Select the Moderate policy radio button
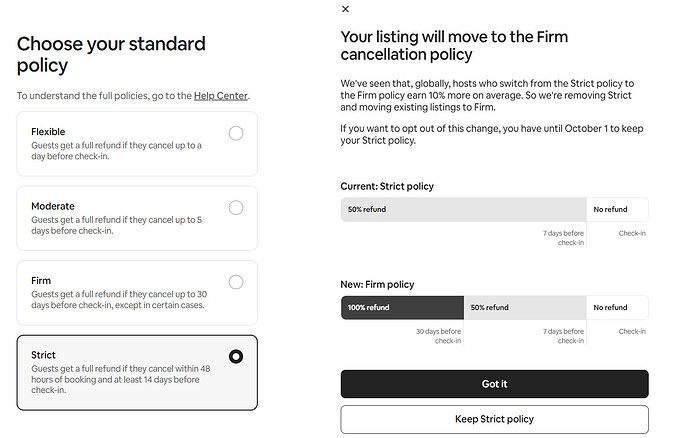Viewport: 690px width, 438px height. coord(236,207)
